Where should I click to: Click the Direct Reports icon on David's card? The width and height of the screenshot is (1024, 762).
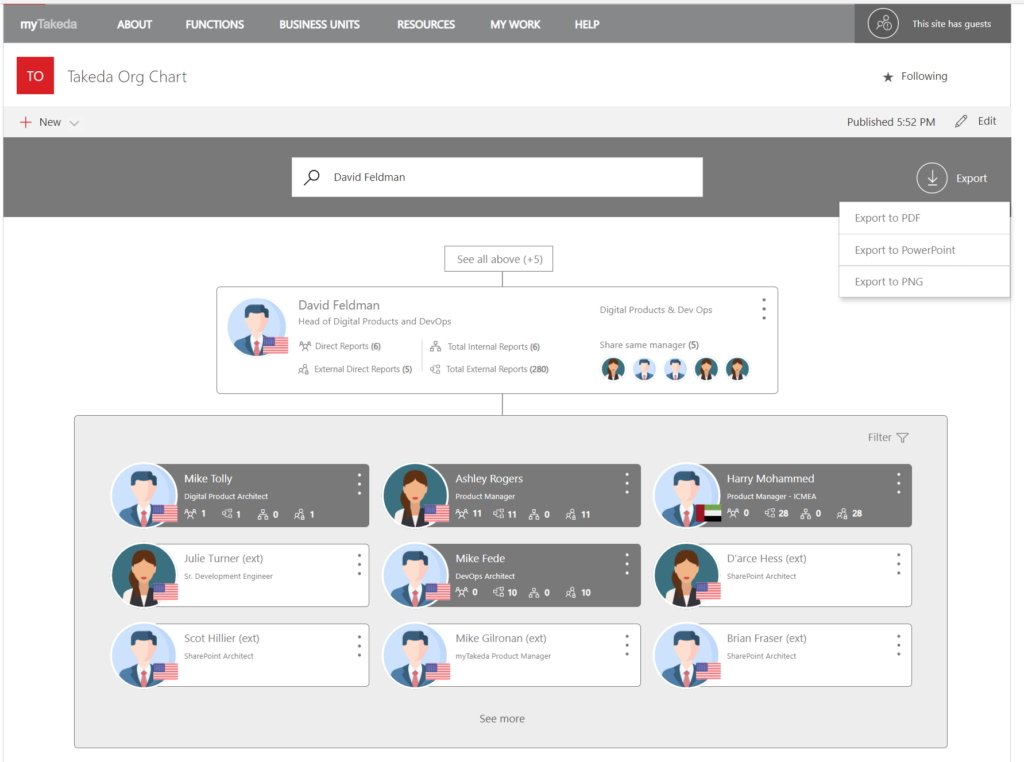(304, 346)
